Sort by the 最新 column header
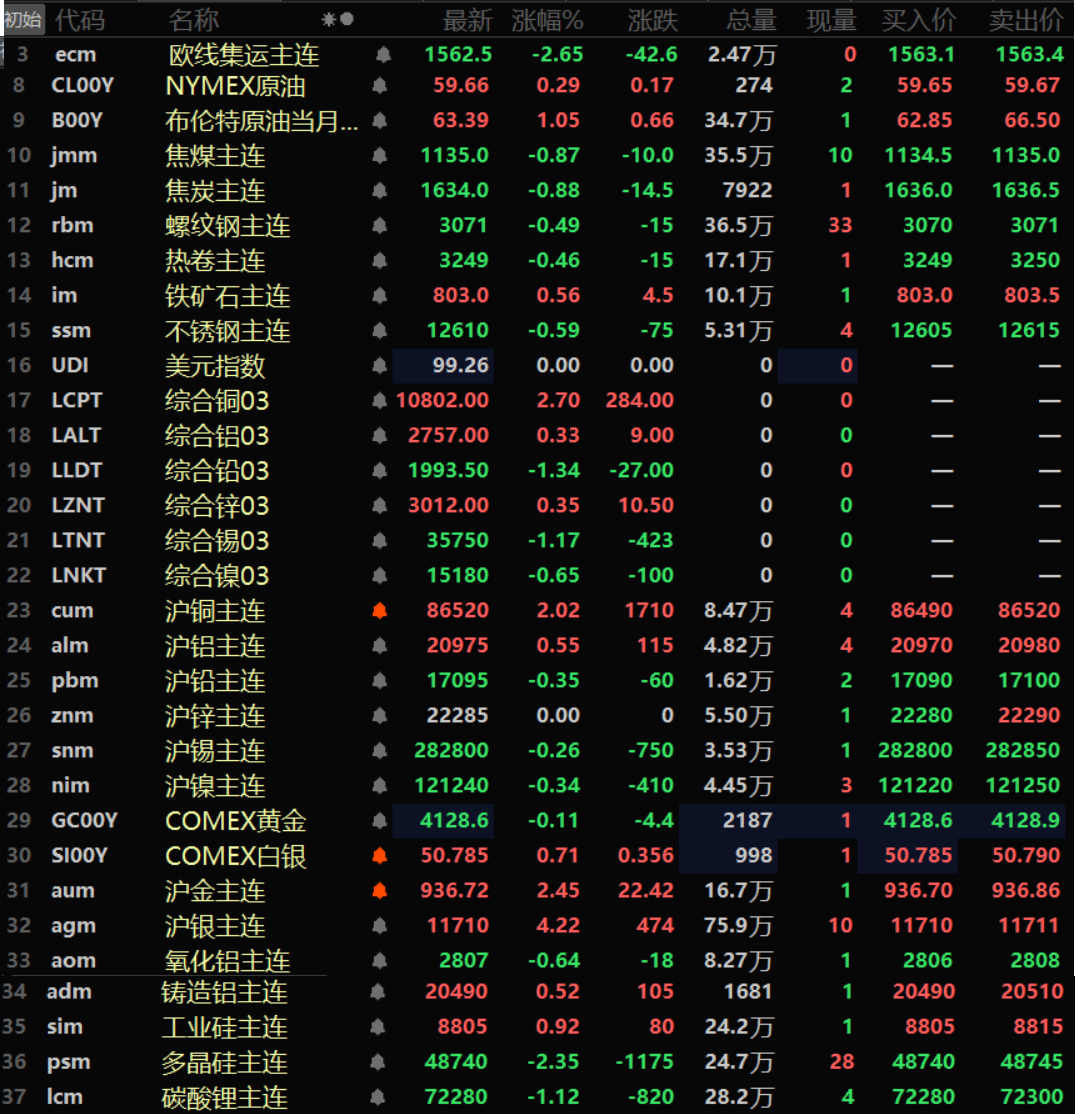The image size is (1076, 1114). coord(467,19)
